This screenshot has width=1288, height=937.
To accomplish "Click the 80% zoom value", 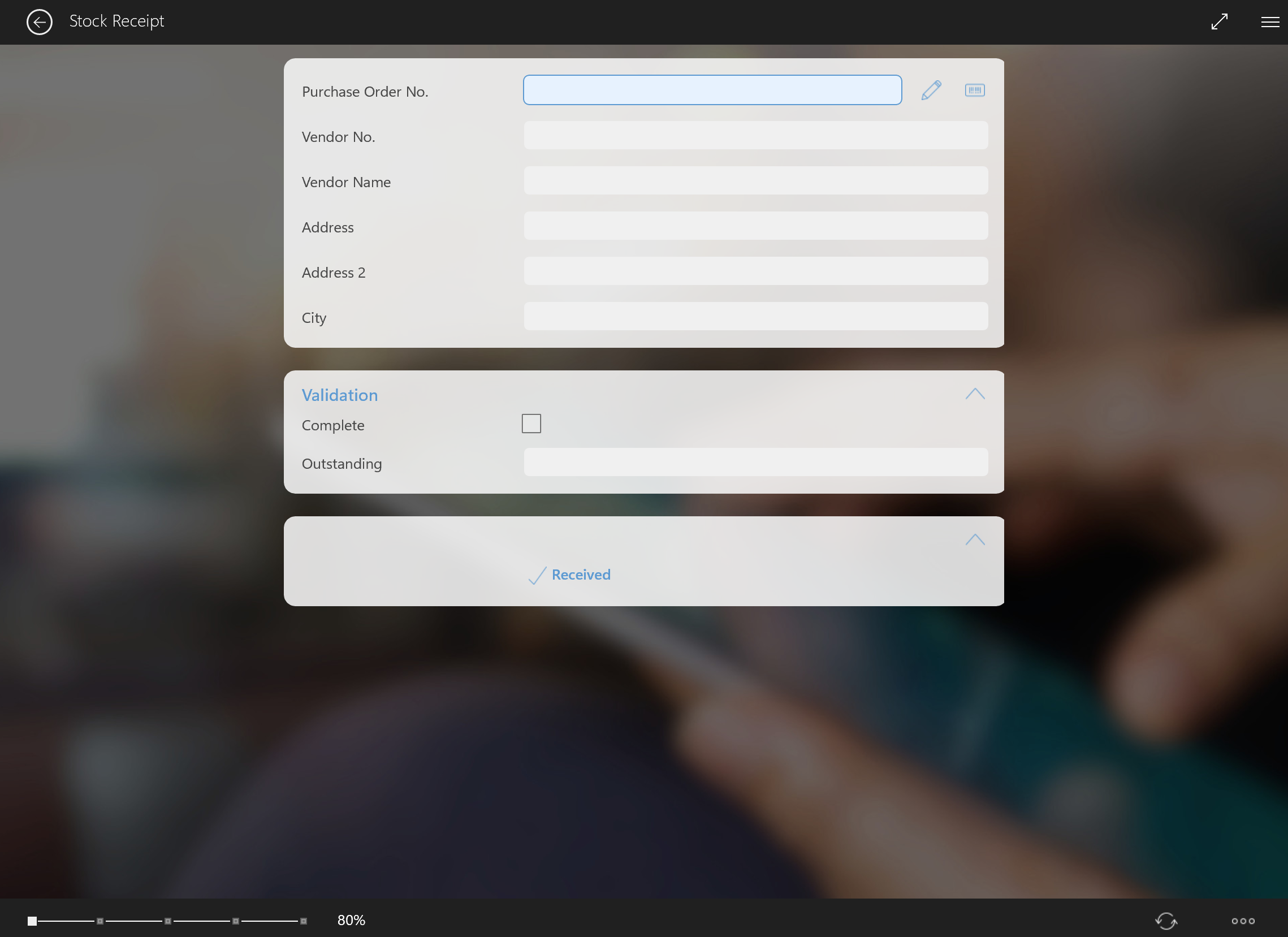I will pyautogui.click(x=351, y=920).
